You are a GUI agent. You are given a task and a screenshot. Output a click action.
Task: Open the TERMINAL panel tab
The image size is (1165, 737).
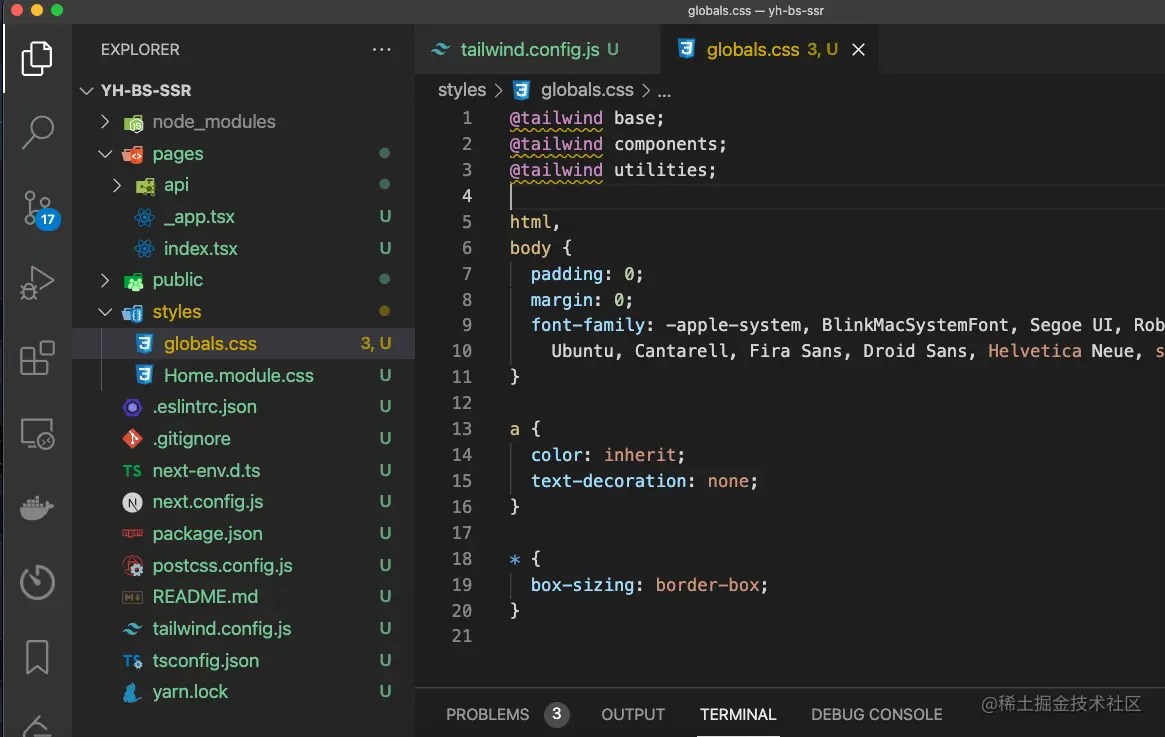coord(738,714)
